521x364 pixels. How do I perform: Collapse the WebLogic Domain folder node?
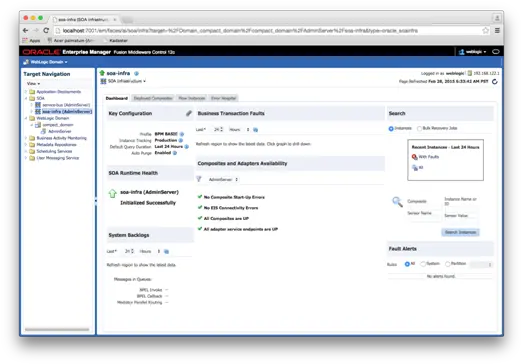coord(26,118)
